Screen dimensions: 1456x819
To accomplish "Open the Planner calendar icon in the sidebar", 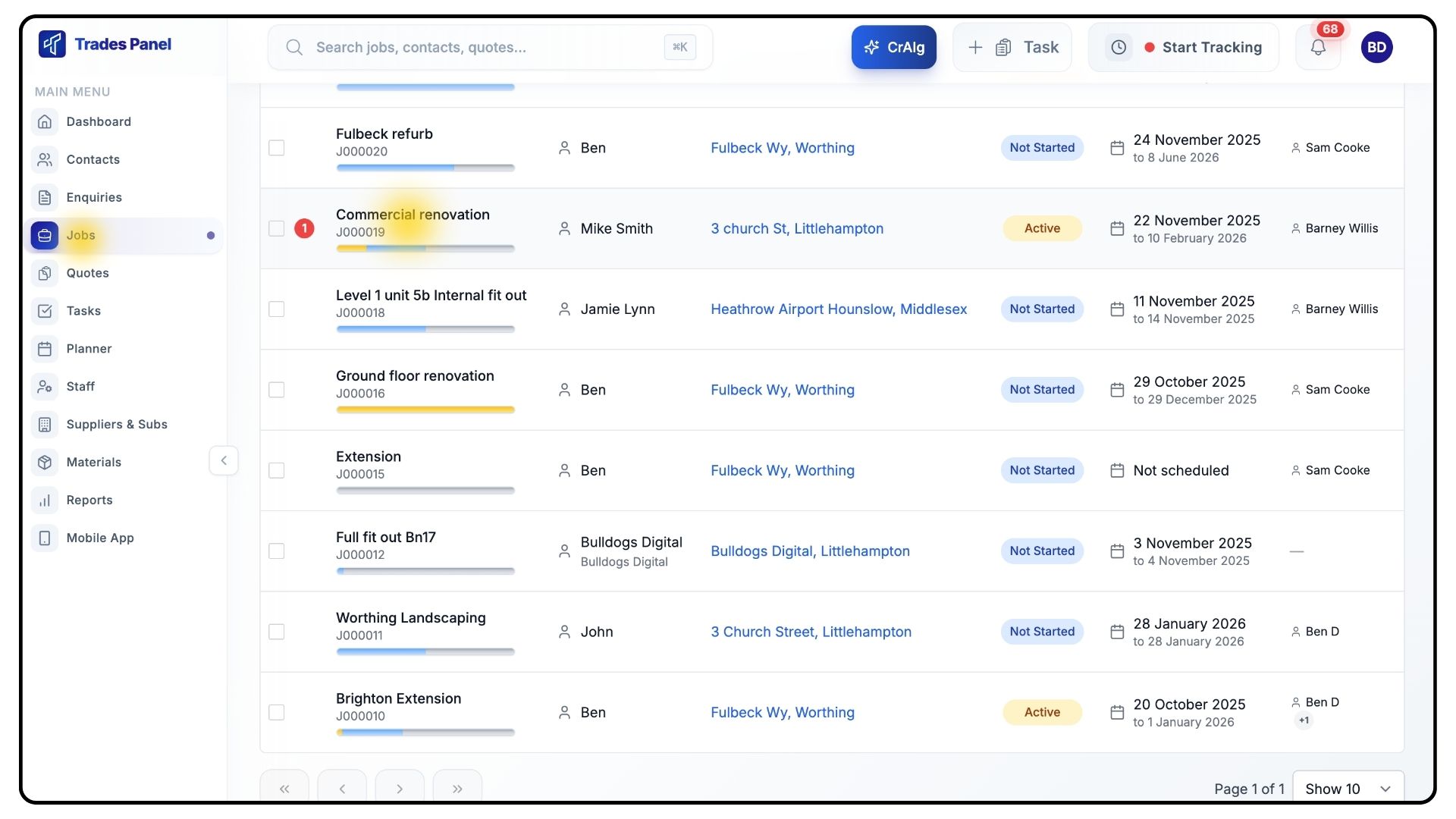I will 45,349.
